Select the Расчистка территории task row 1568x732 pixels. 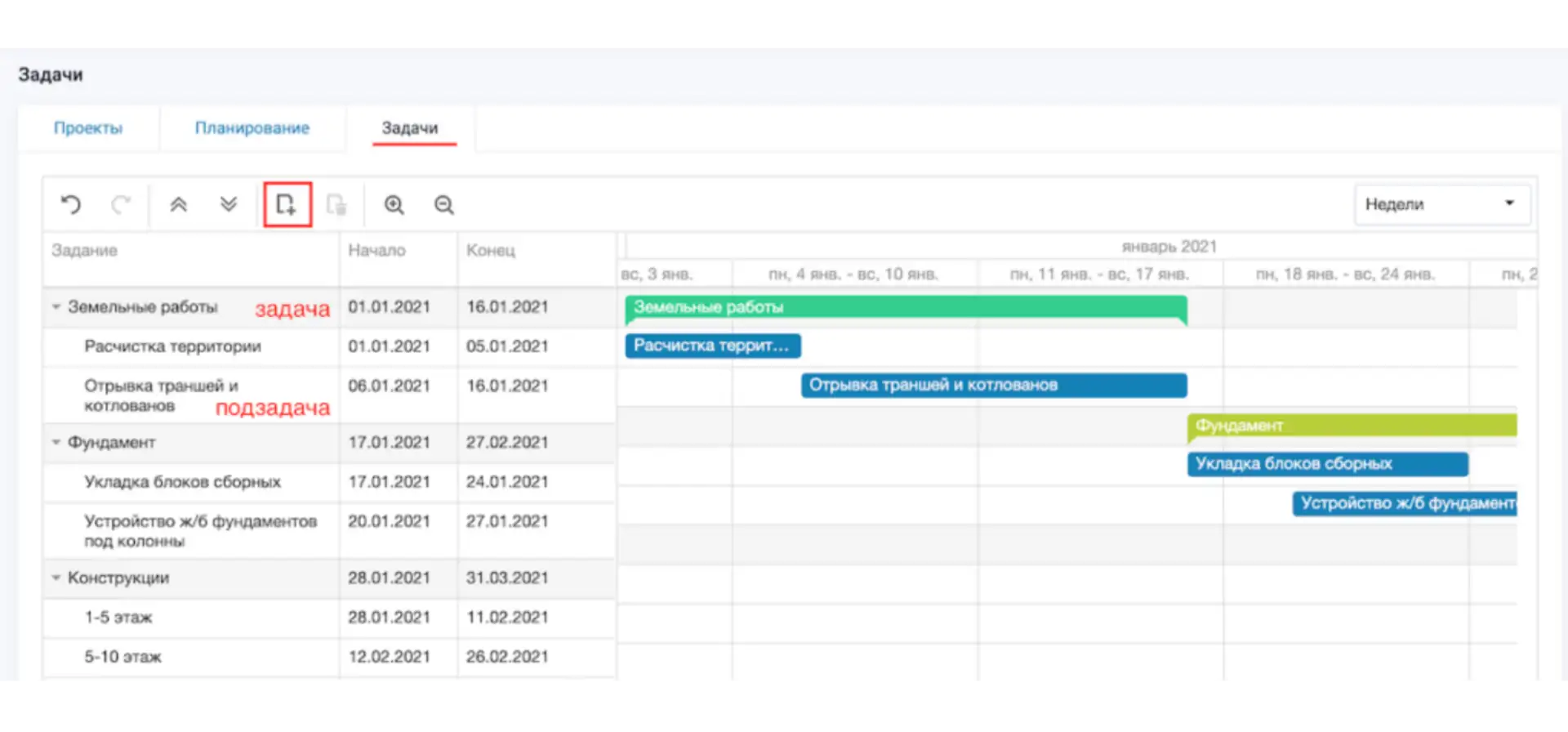pos(329,346)
